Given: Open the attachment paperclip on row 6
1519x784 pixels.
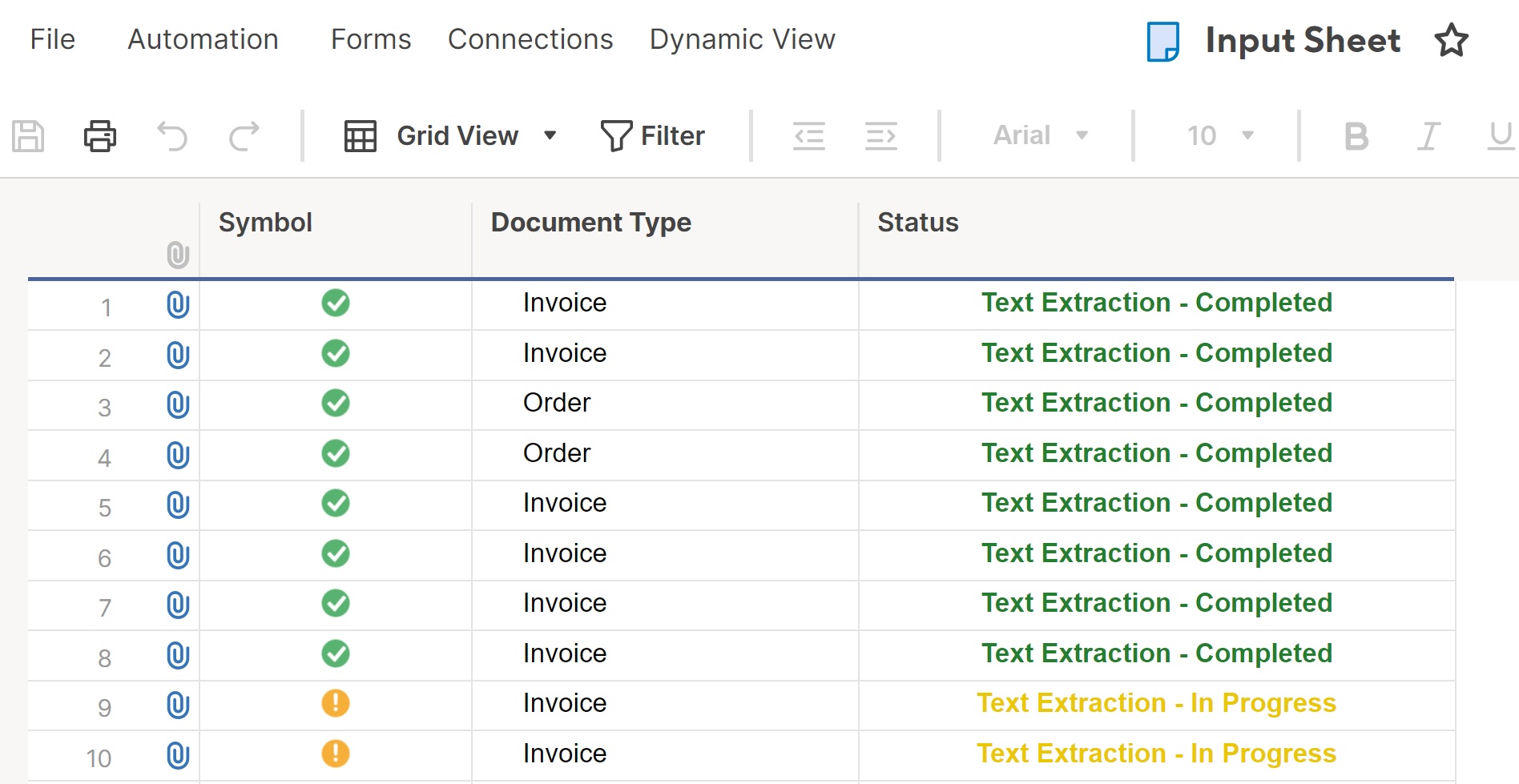Looking at the screenshot, I should point(178,556).
